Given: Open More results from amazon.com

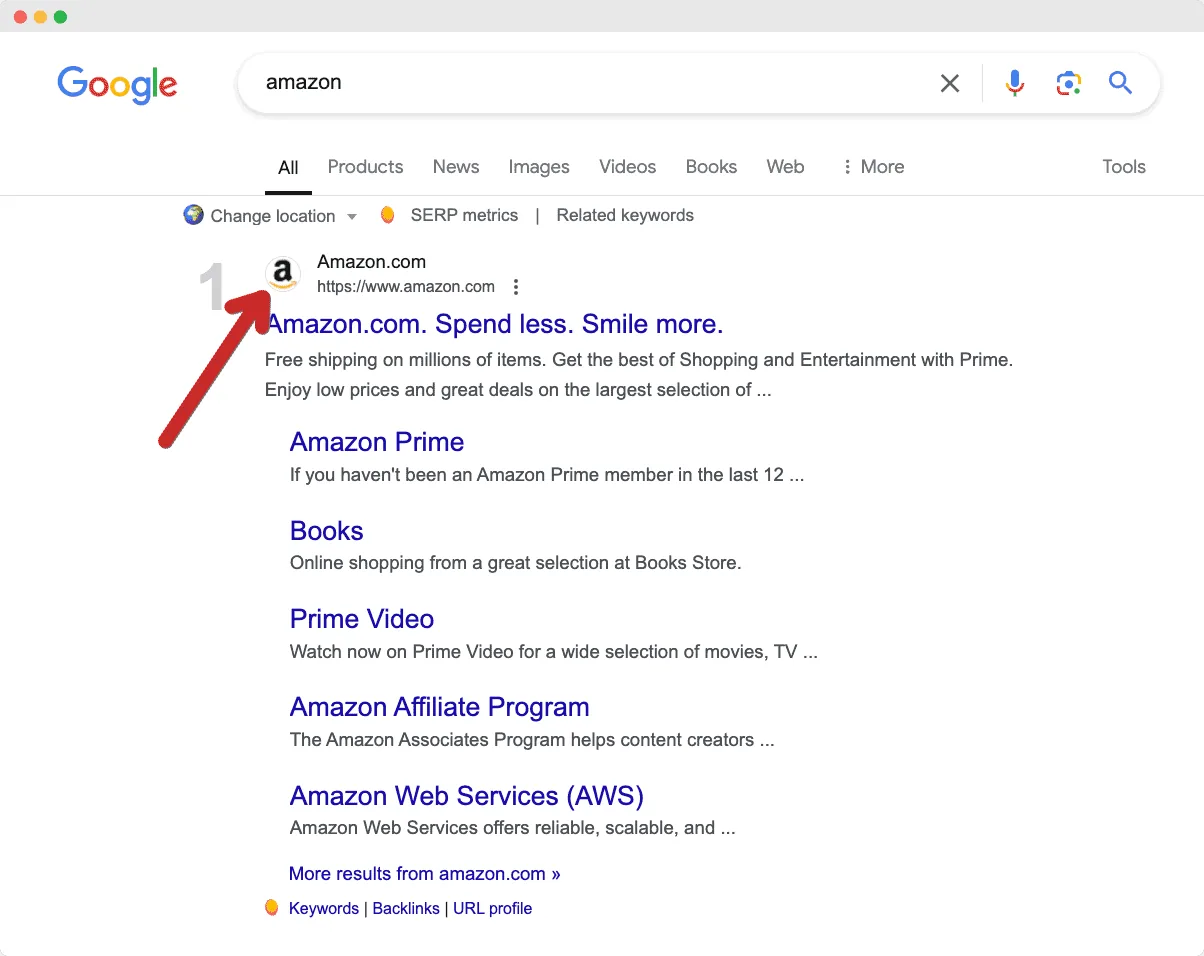Looking at the screenshot, I should pyautogui.click(x=424, y=873).
